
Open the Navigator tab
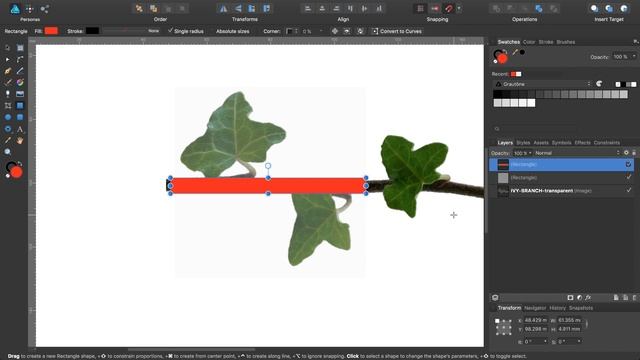point(535,308)
